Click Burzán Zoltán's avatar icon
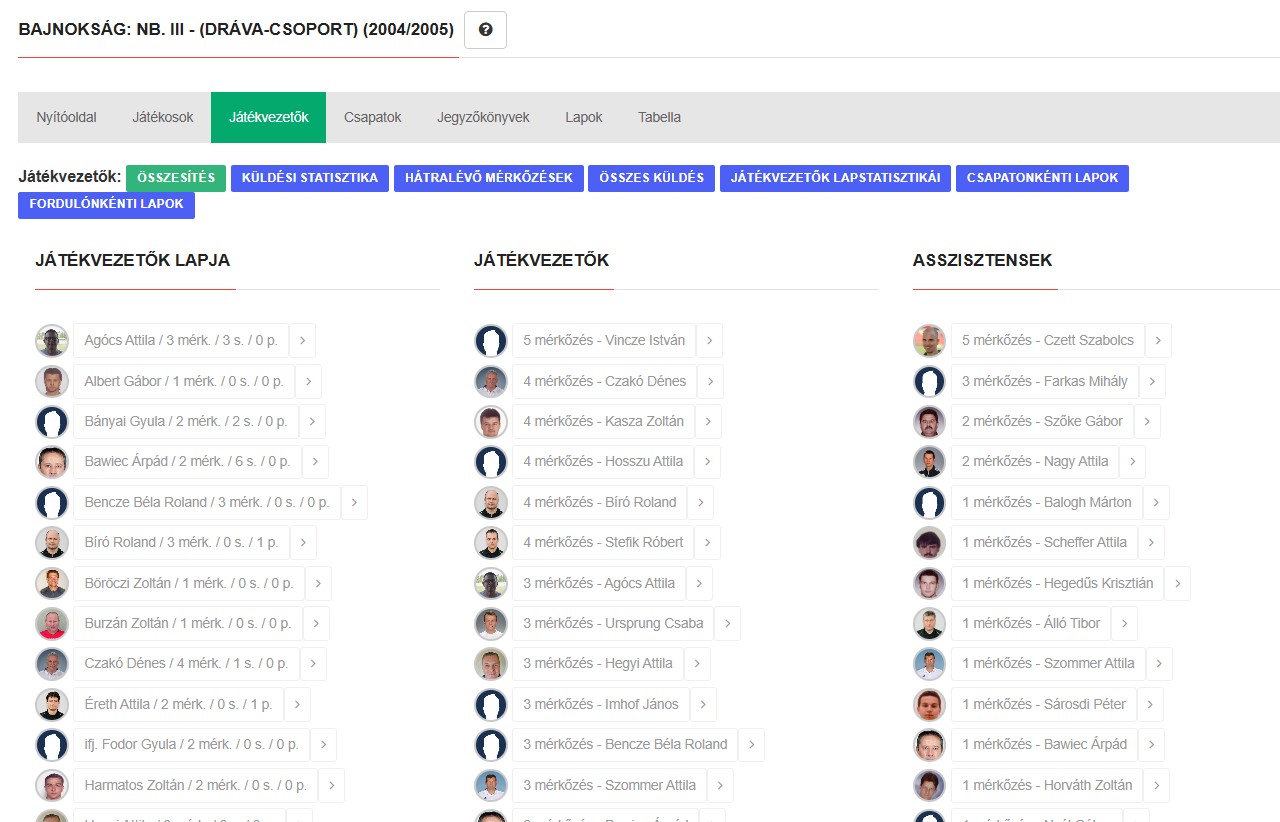The image size is (1280, 822). pyautogui.click(x=52, y=624)
